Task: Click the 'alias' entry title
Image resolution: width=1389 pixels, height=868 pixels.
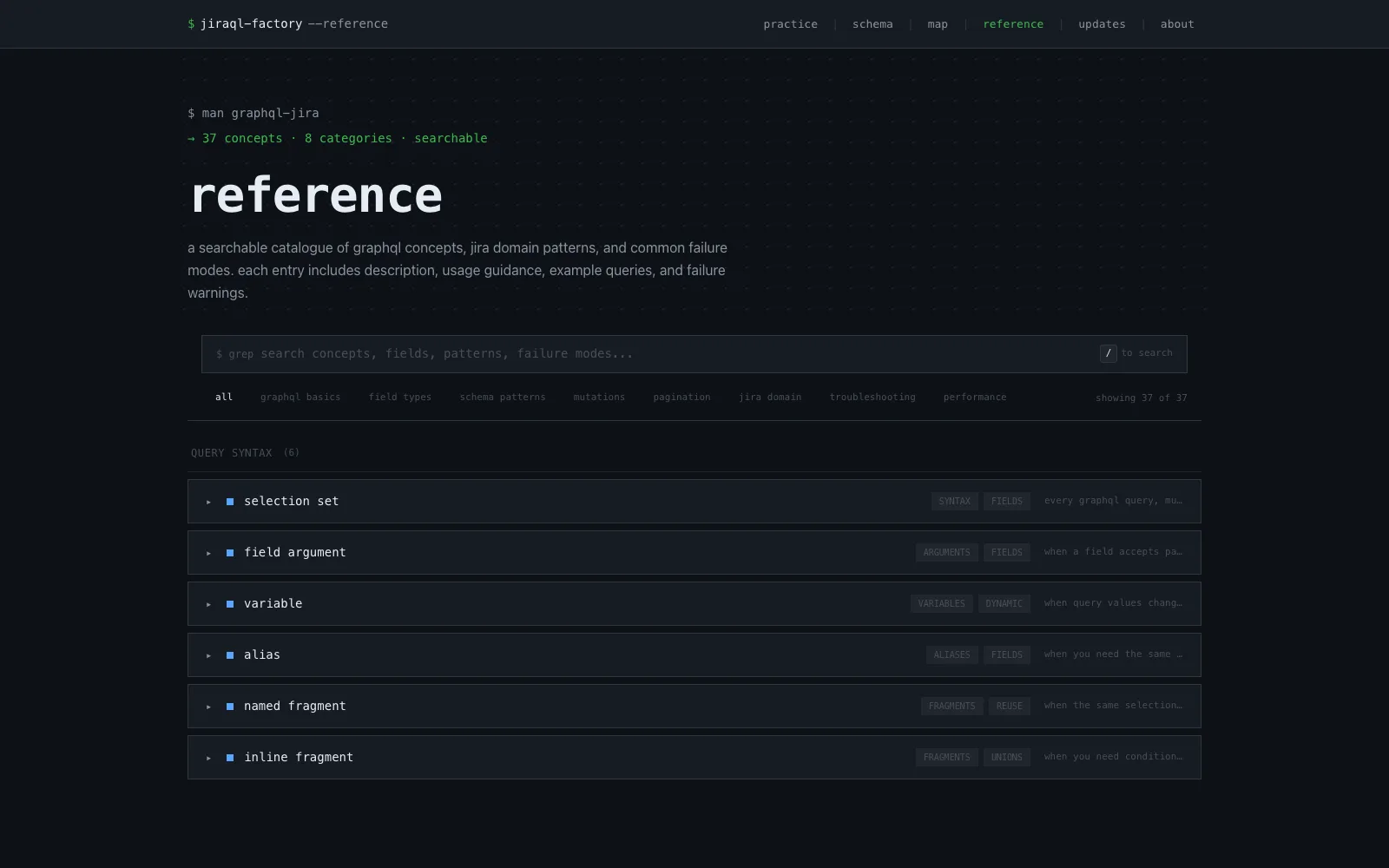Action: coord(262,654)
